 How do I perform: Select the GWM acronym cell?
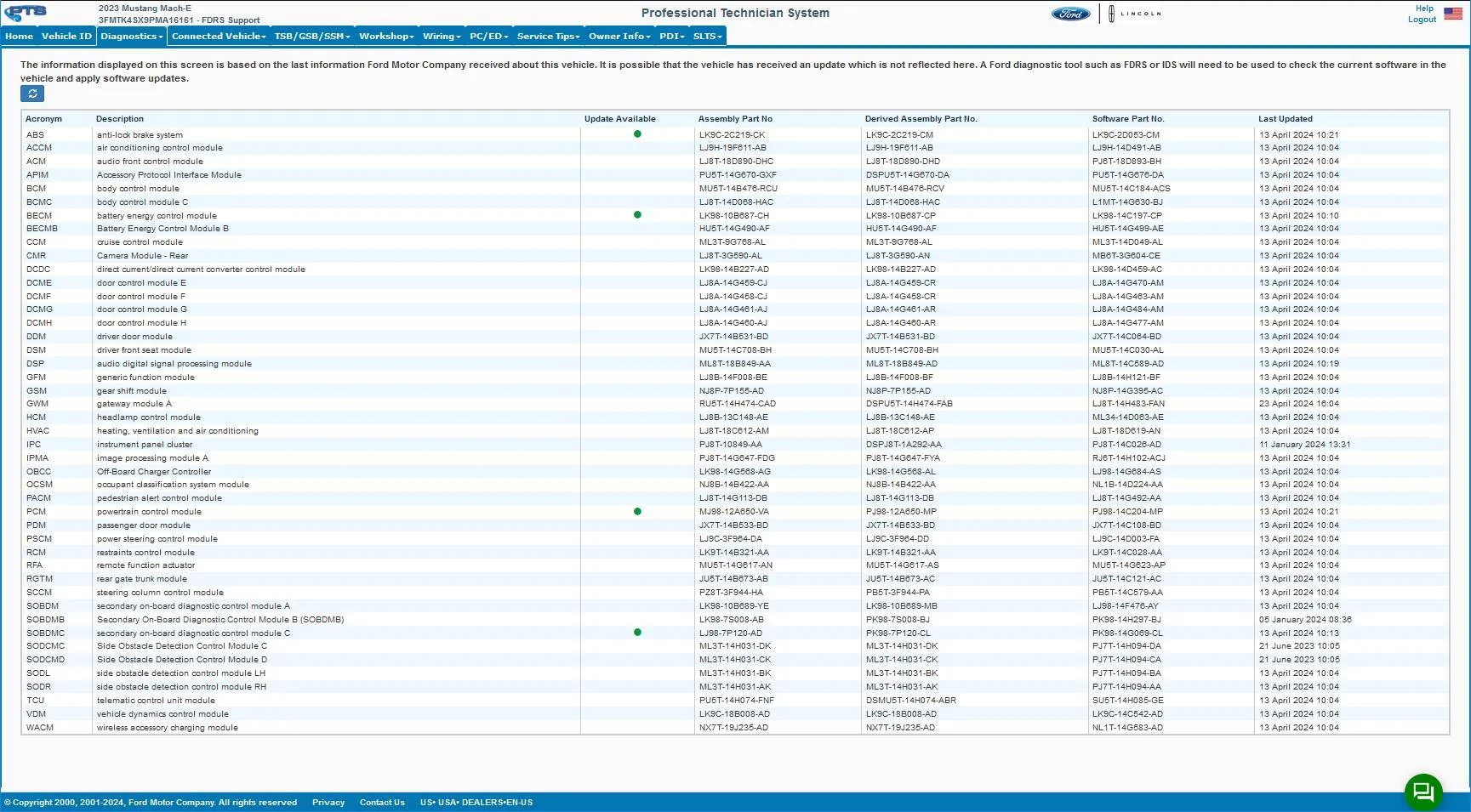[x=37, y=404]
